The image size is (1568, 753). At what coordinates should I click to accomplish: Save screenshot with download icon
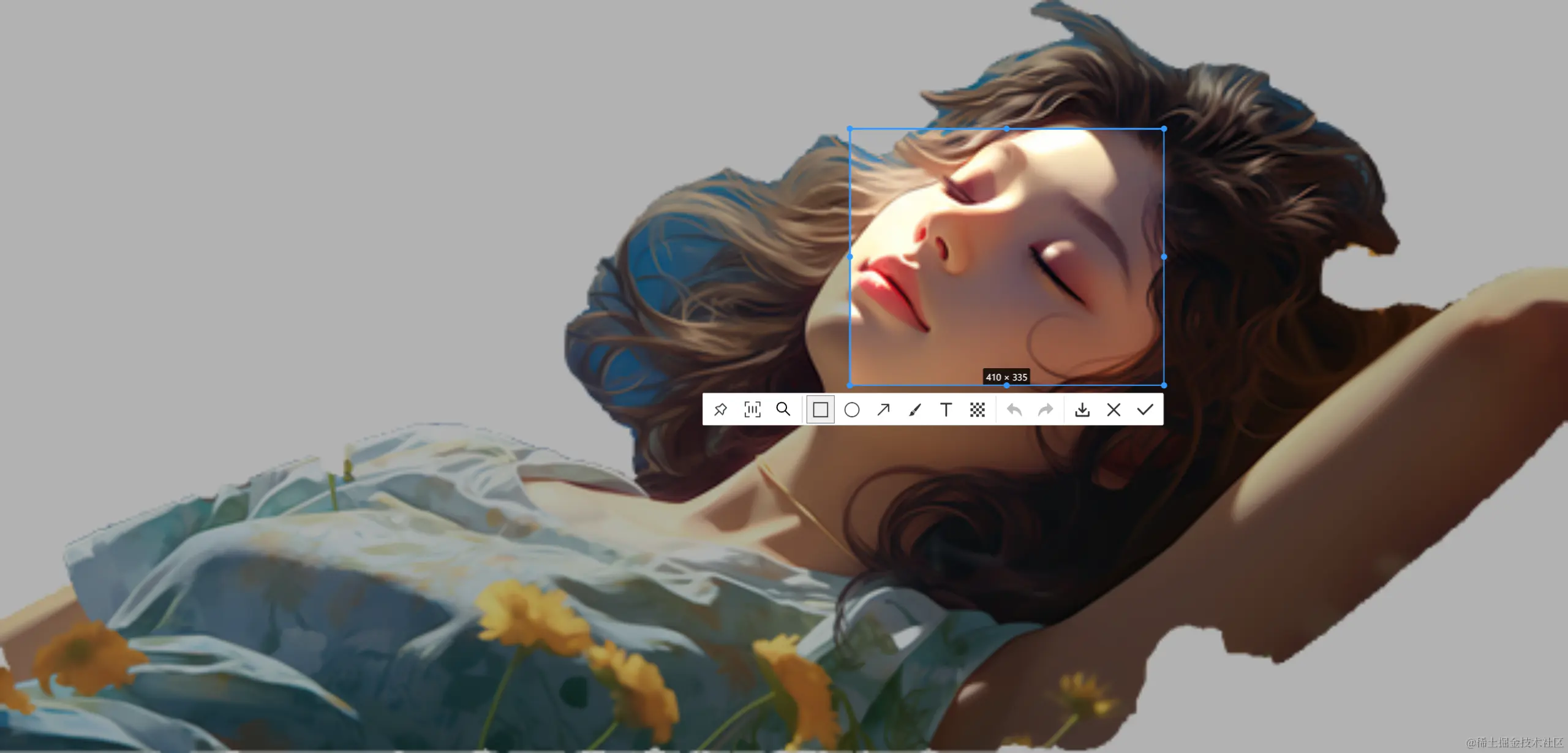point(1082,409)
